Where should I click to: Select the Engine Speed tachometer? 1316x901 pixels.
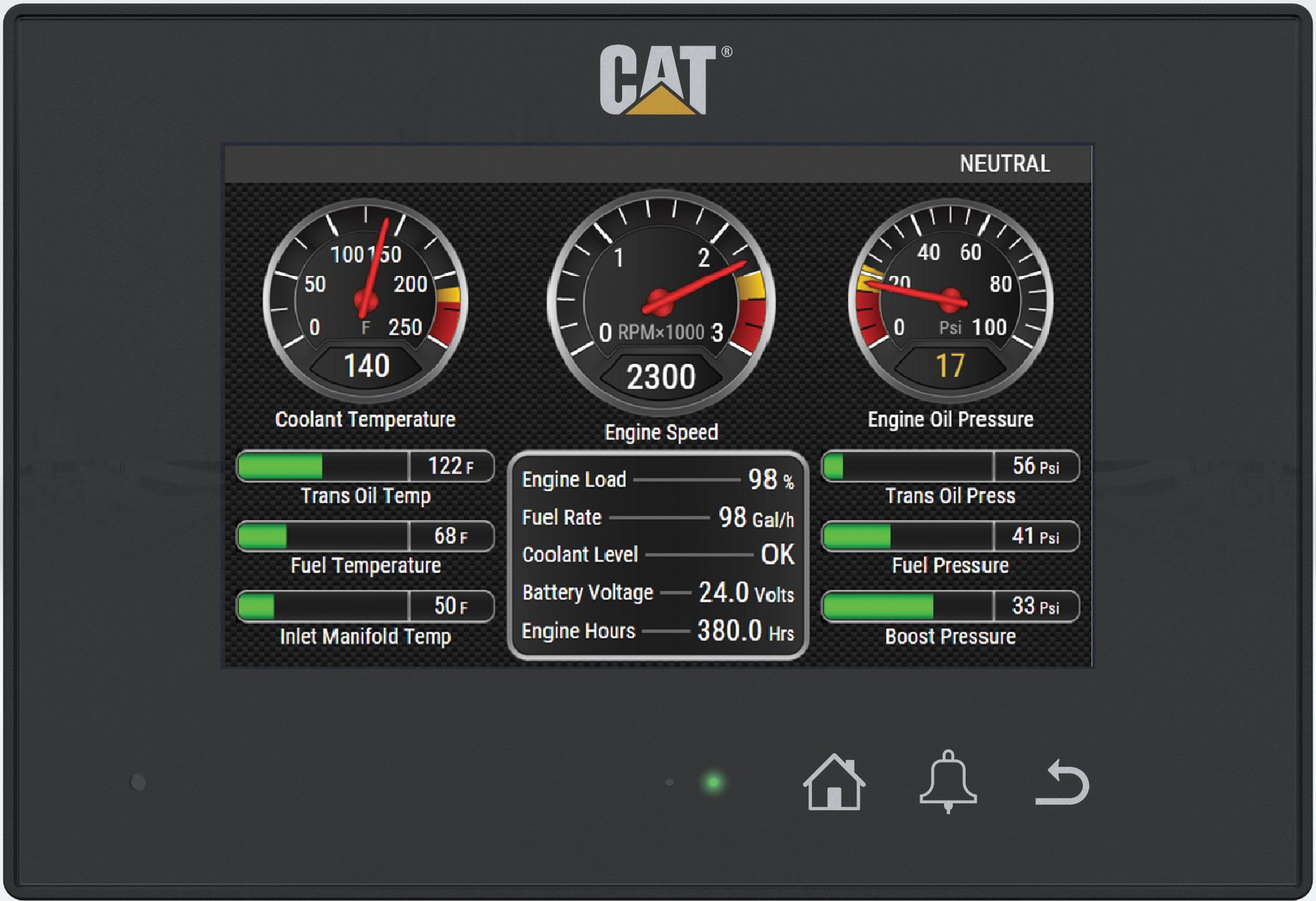point(661,303)
